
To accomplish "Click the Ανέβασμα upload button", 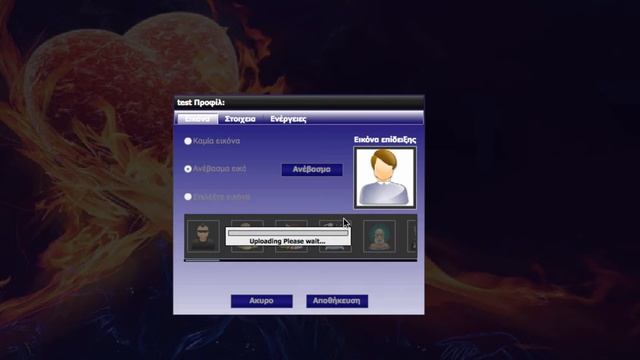I will coord(312,169).
